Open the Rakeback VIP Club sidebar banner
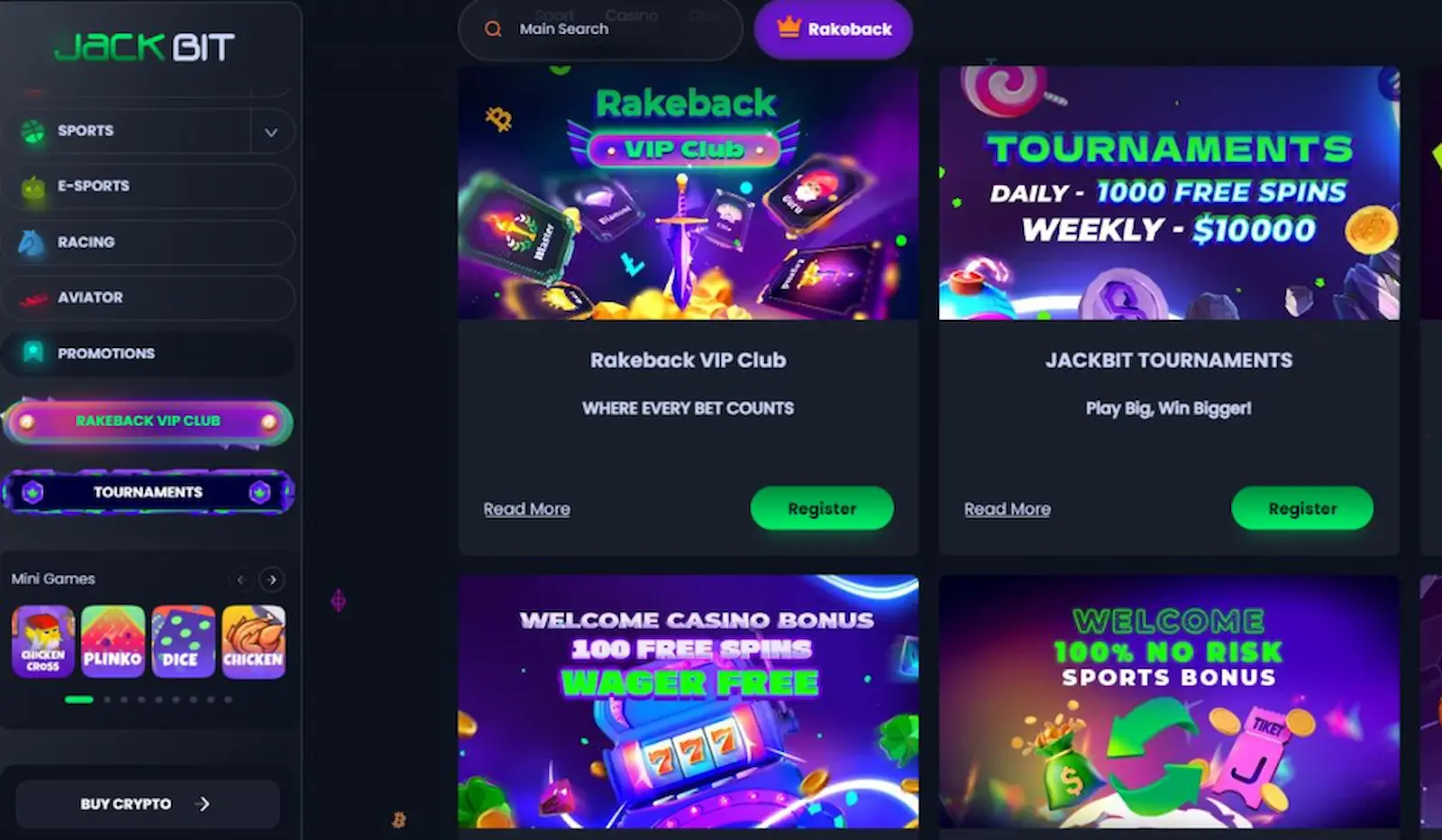This screenshot has width=1442, height=840. 148,422
